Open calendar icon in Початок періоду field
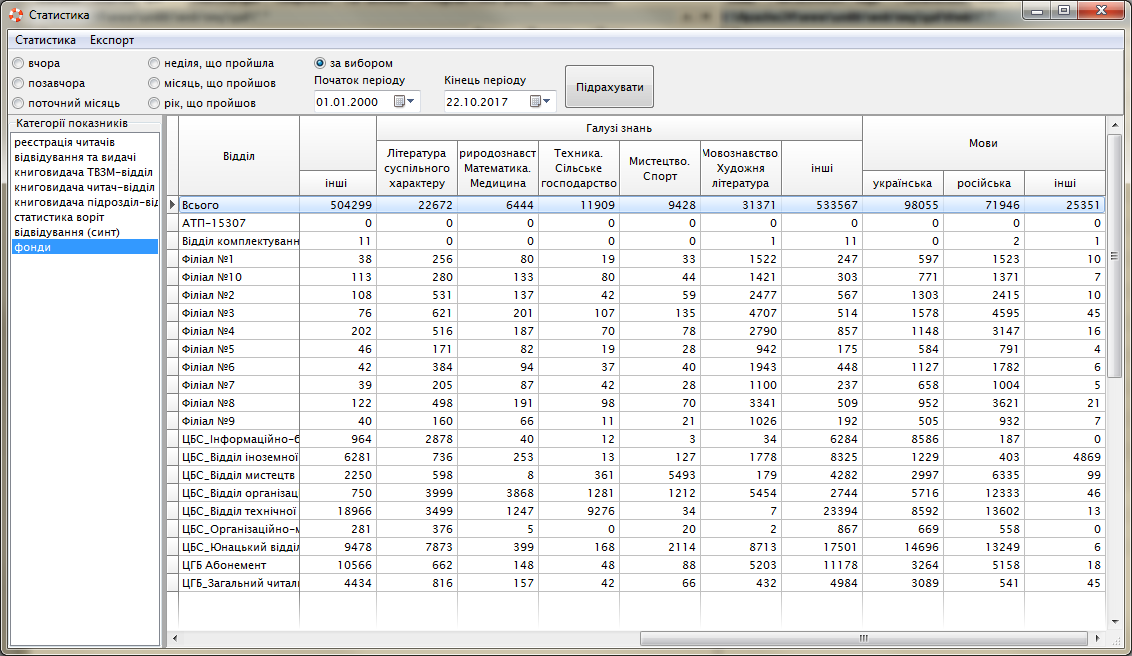This screenshot has width=1132, height=656. pos(399,102)
